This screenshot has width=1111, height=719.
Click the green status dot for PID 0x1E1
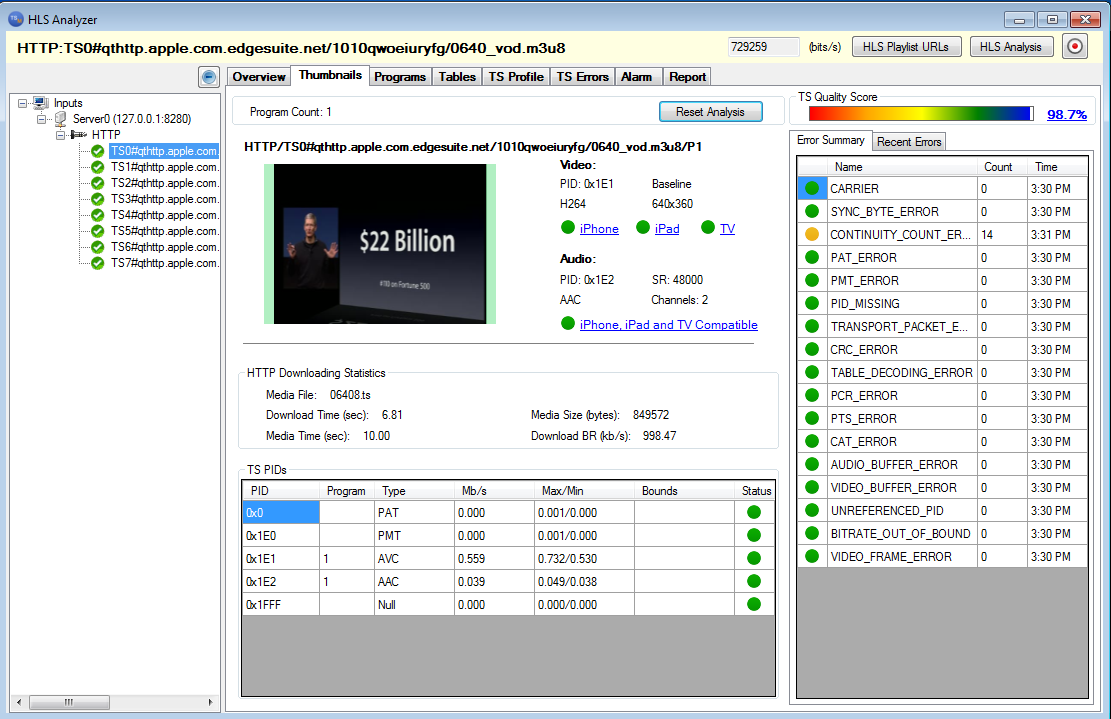(x=753, y=558)
